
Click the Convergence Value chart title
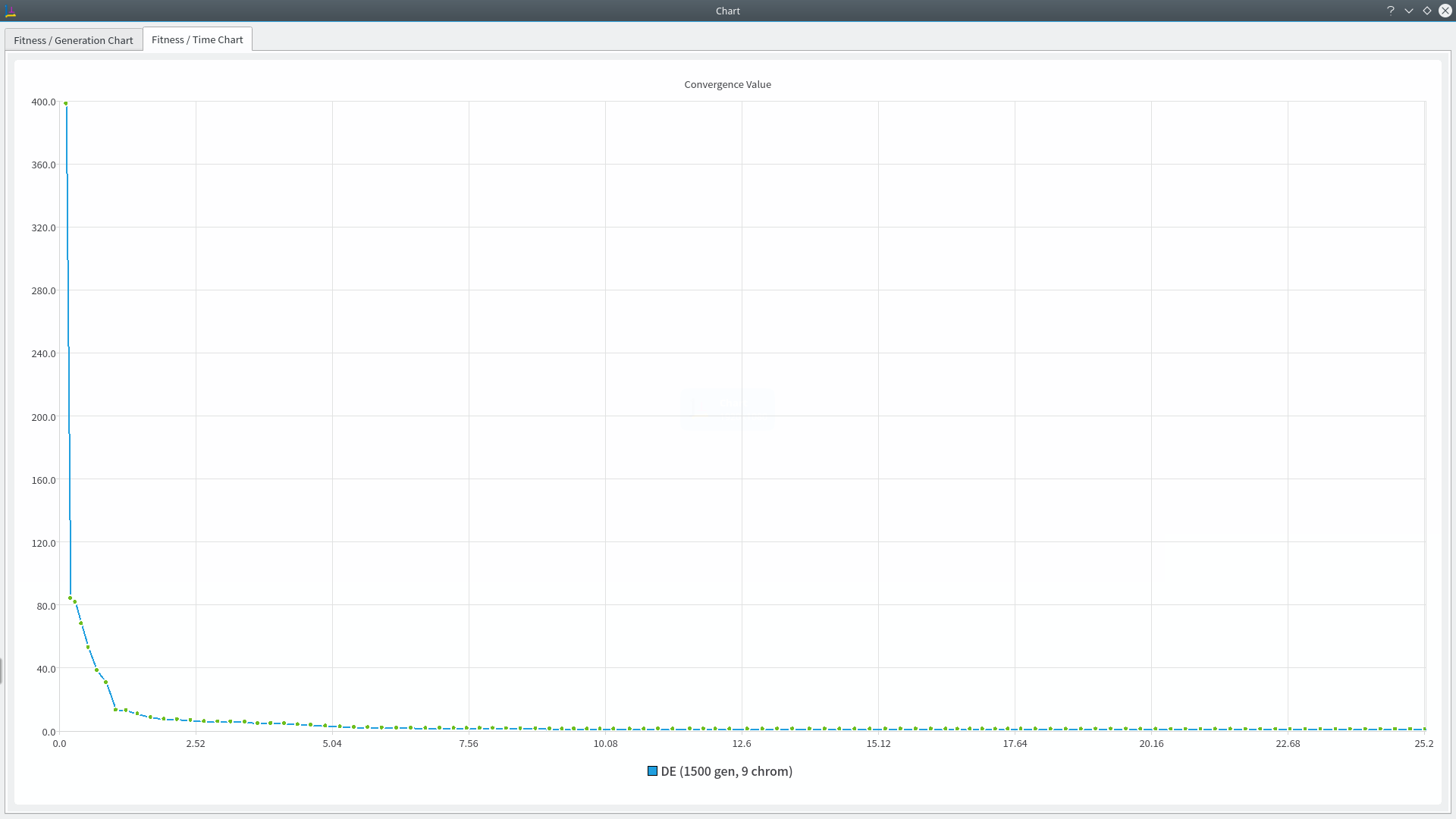click(x=727, y=84)
